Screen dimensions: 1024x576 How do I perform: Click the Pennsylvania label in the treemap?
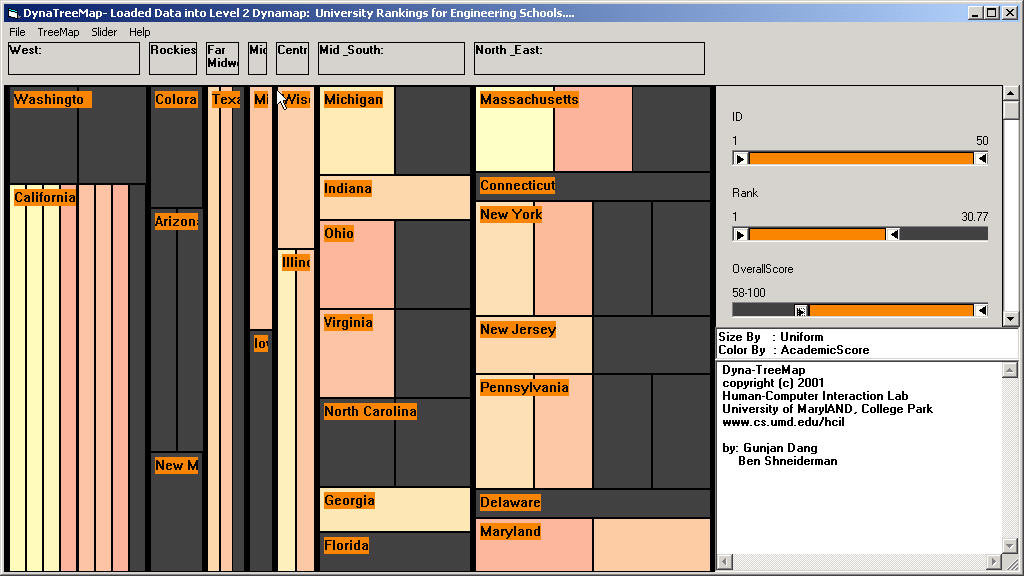[x=524, y=388]
